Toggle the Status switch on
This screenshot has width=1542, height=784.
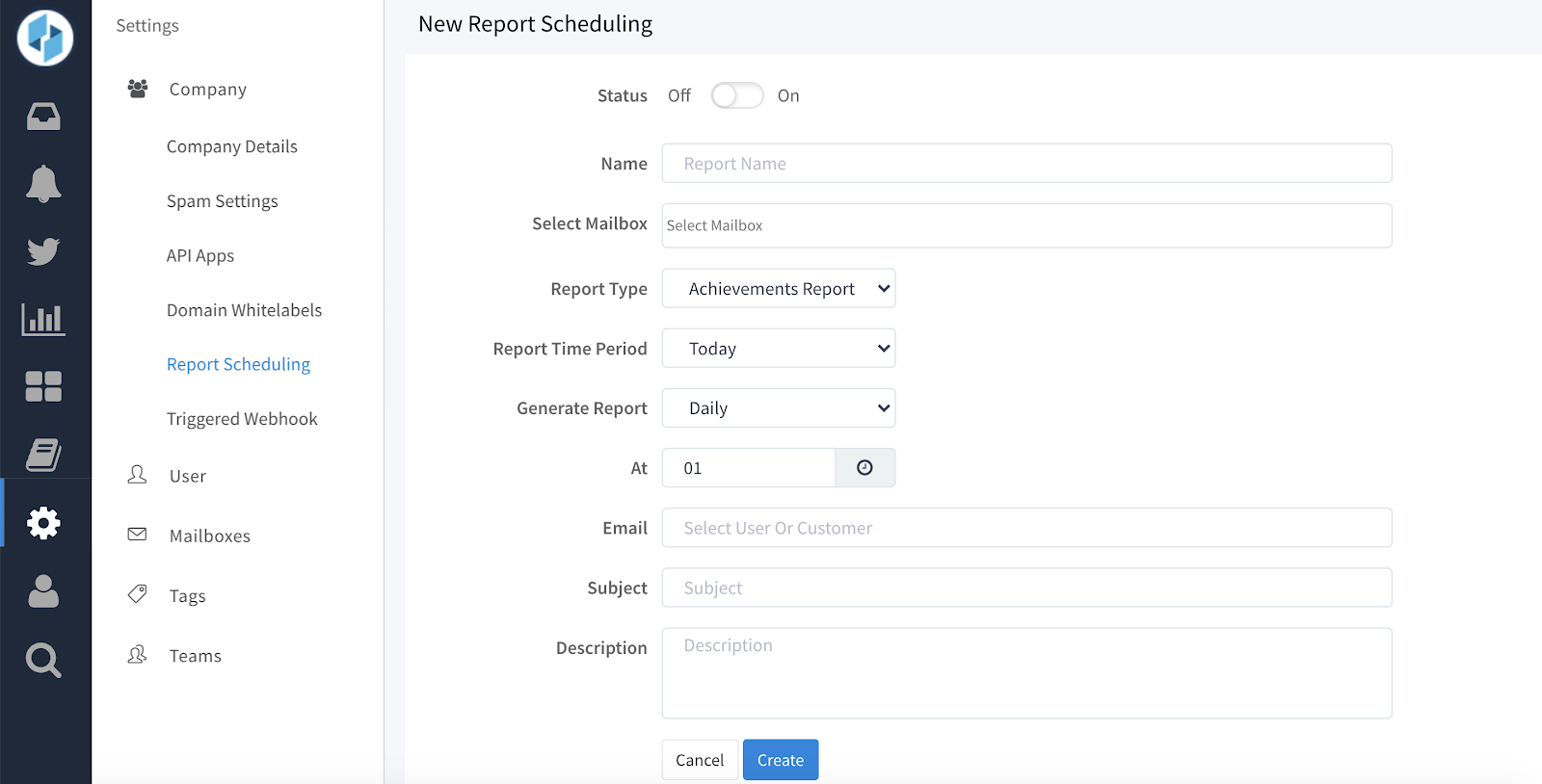tap(737, 95)
